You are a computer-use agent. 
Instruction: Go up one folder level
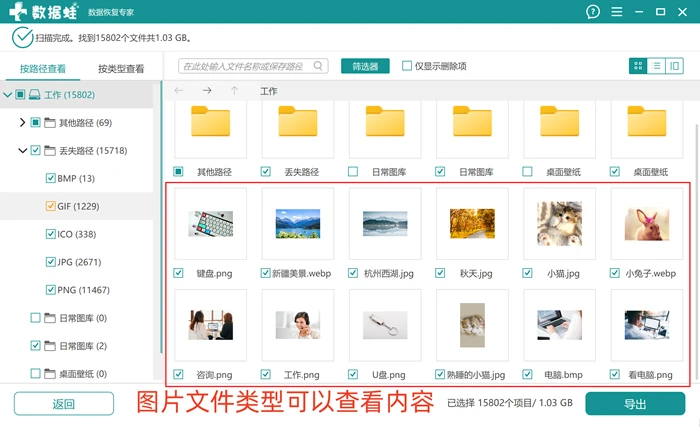[234, 91]
